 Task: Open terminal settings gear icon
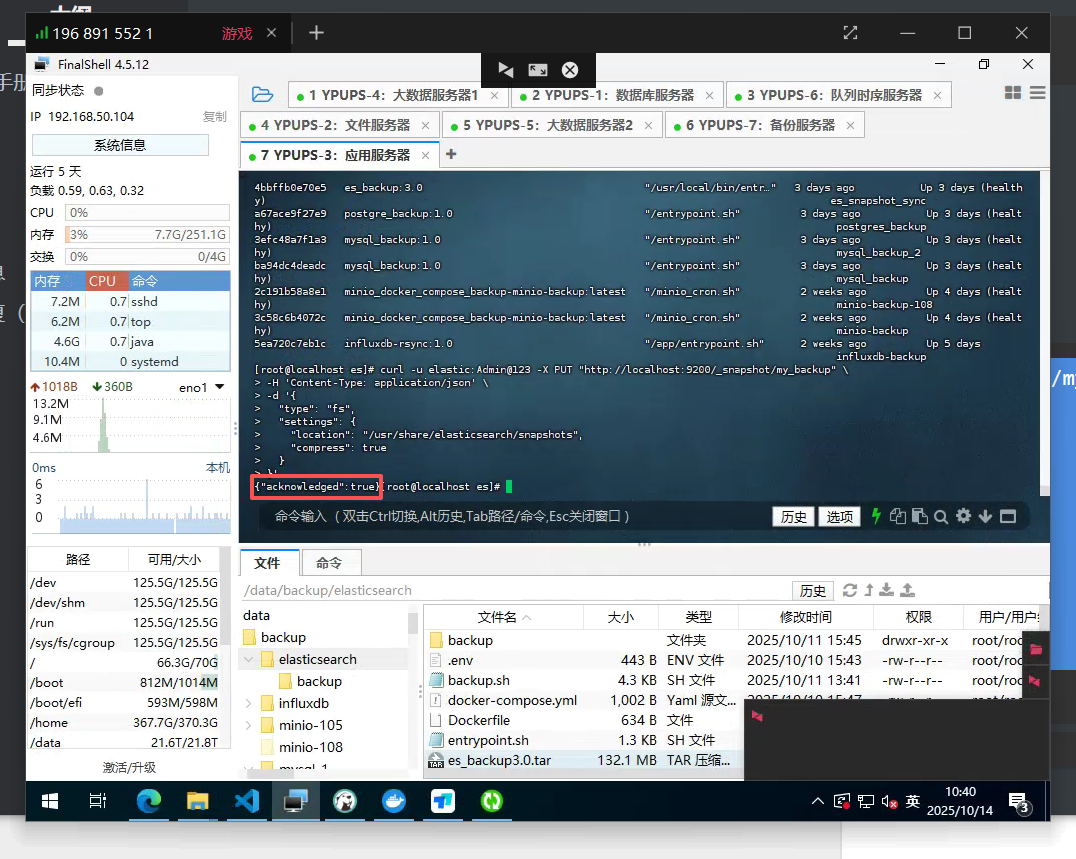point(963,516)
